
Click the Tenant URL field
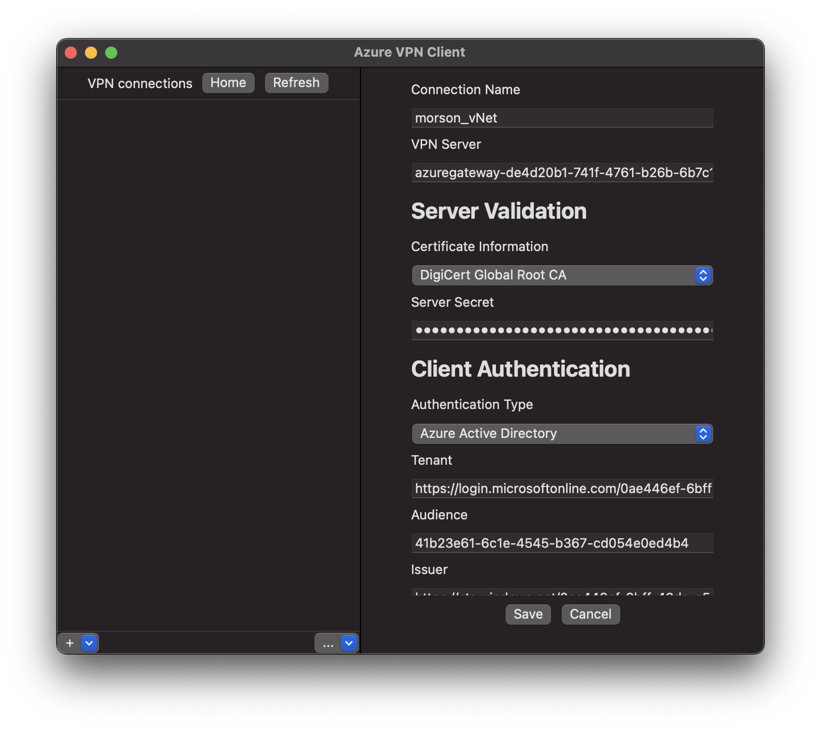(x=561, y=489)
